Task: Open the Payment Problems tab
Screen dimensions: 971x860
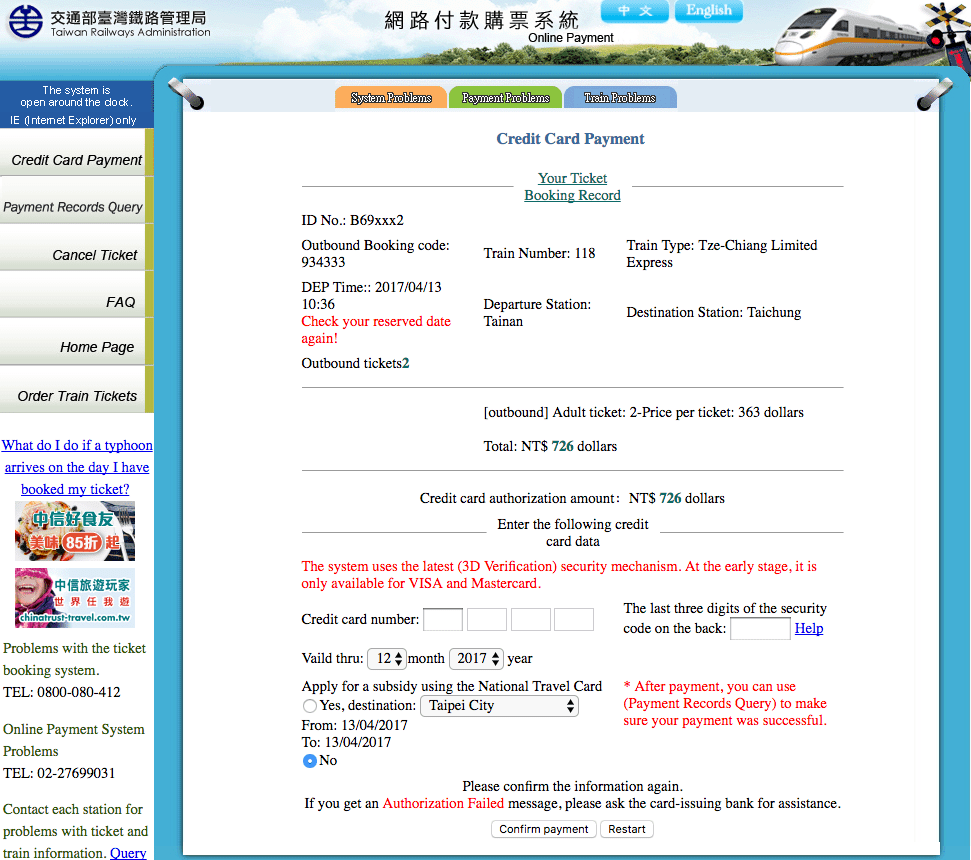Action: click(505, 98)
